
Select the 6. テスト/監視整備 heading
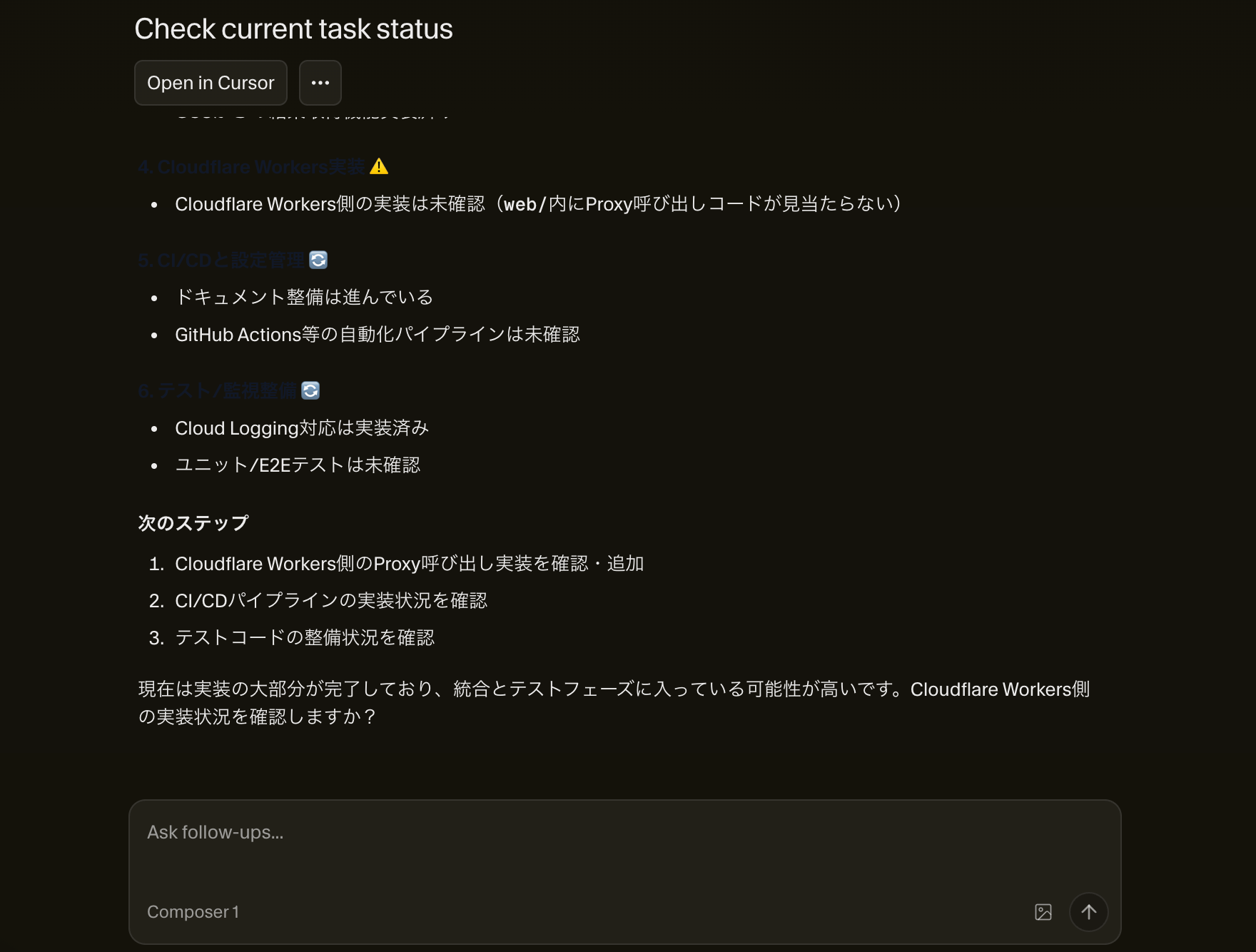(218, 391)
